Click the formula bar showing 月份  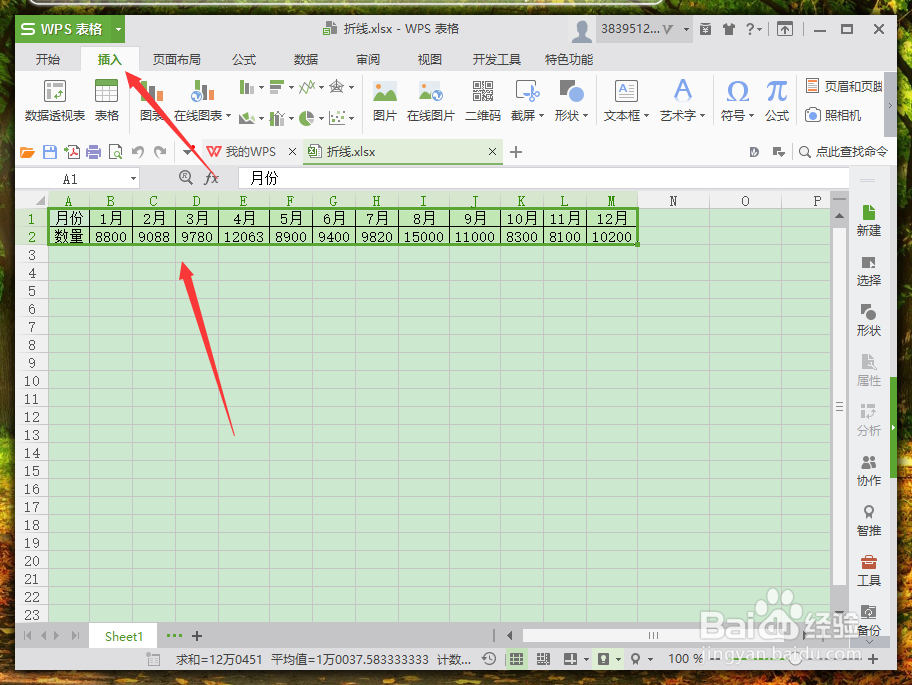pyautogui.click(x=543, y=178)
